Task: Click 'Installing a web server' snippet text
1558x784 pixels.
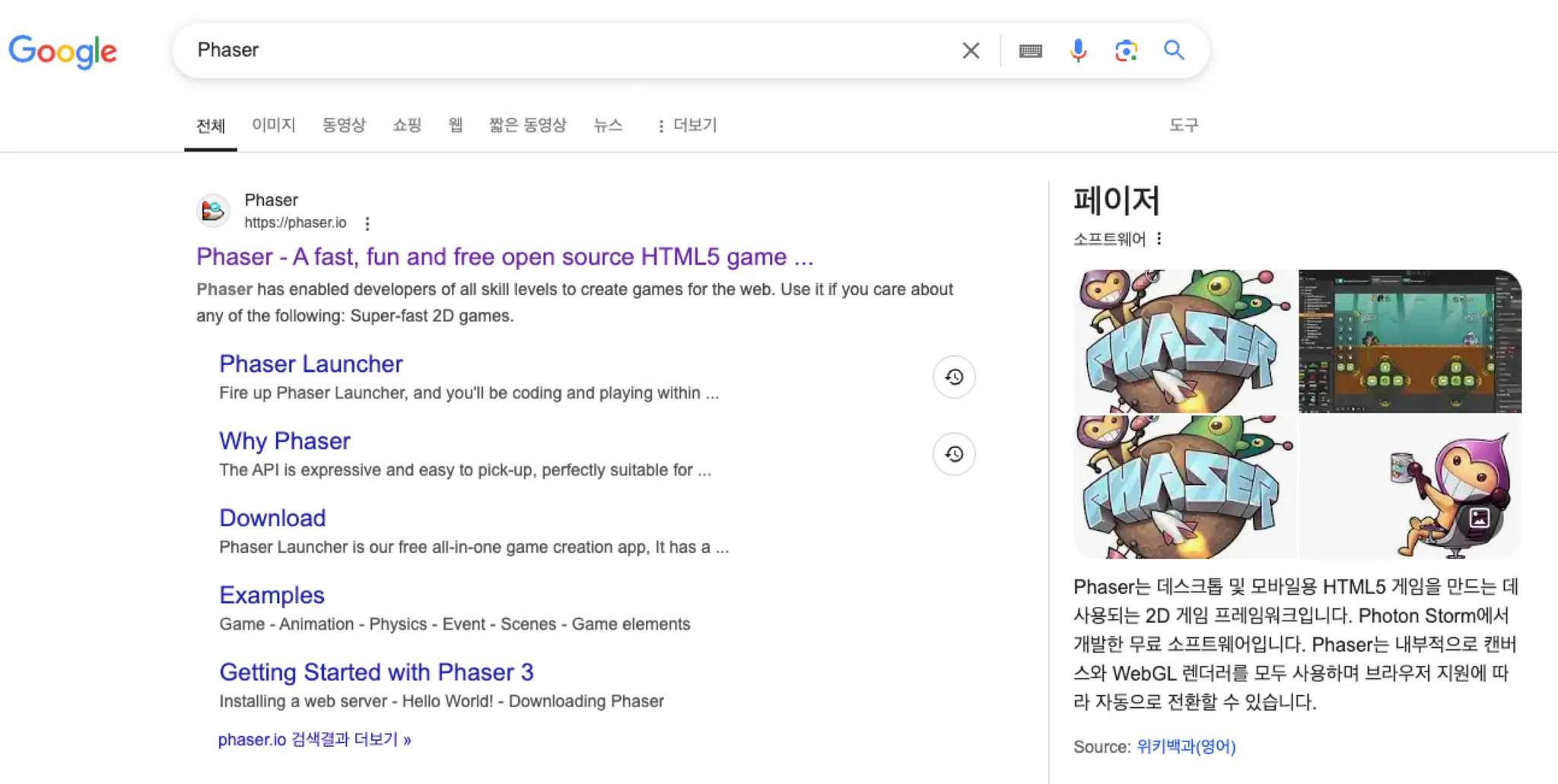Action: (441, 701)
